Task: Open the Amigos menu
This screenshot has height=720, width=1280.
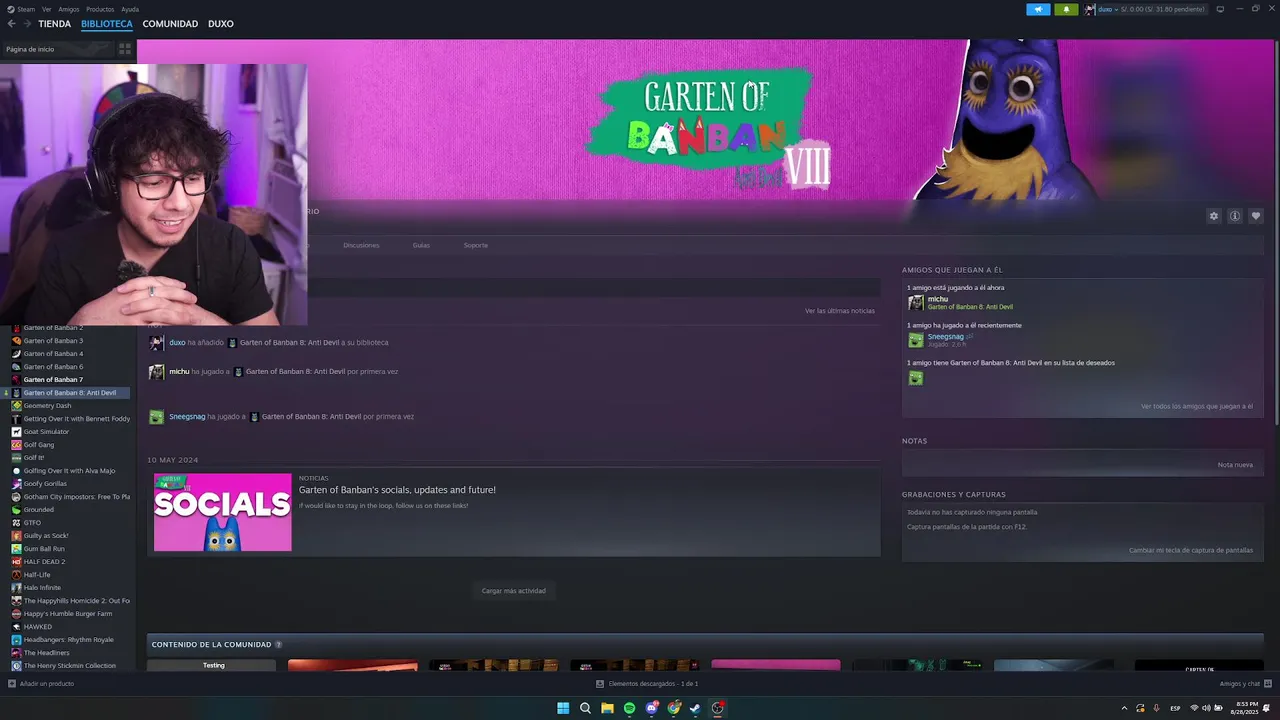Action: point(68,9)
